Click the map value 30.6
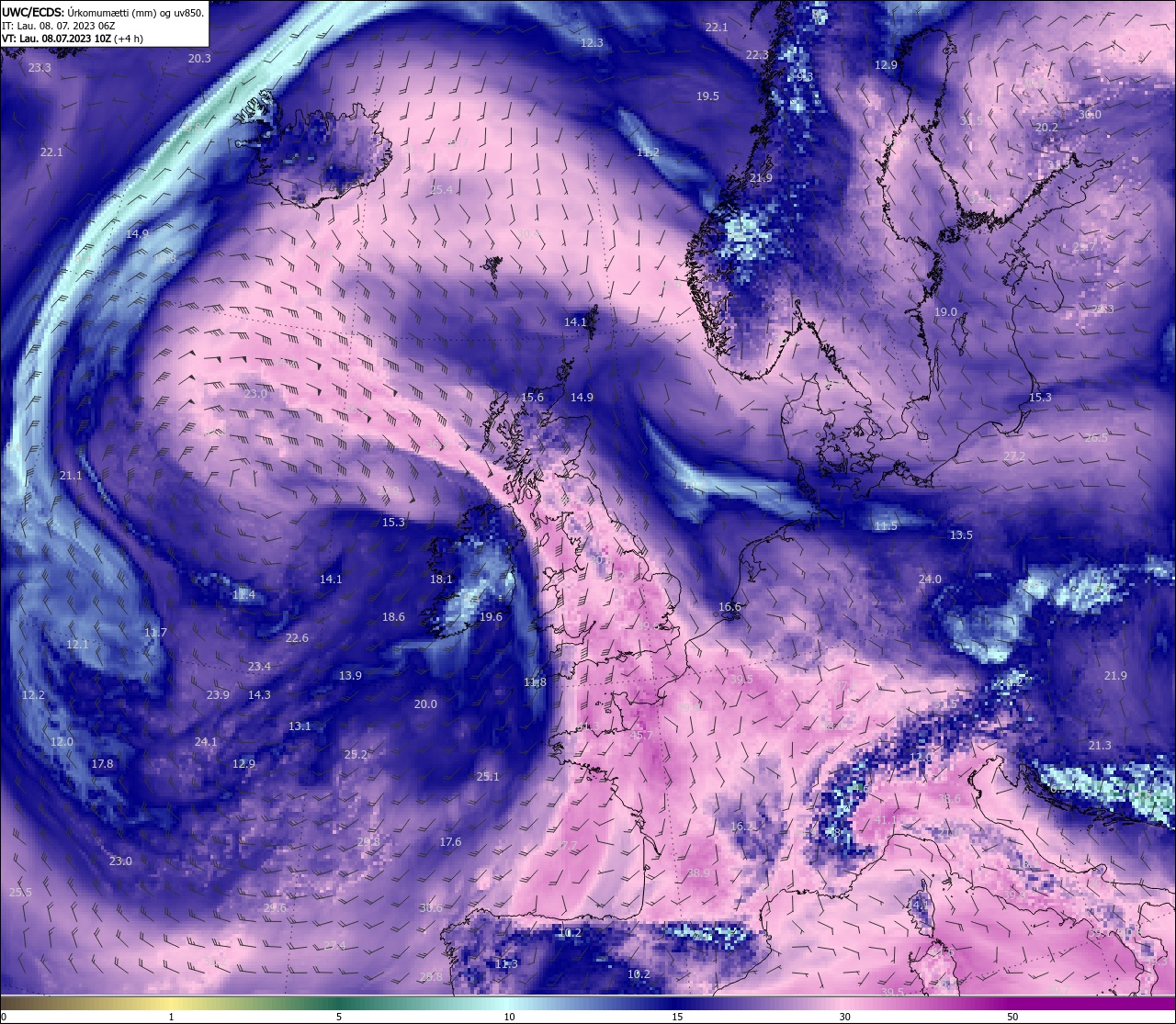The height and width of the screenshot is (1024, 1176). coord(431,908)
